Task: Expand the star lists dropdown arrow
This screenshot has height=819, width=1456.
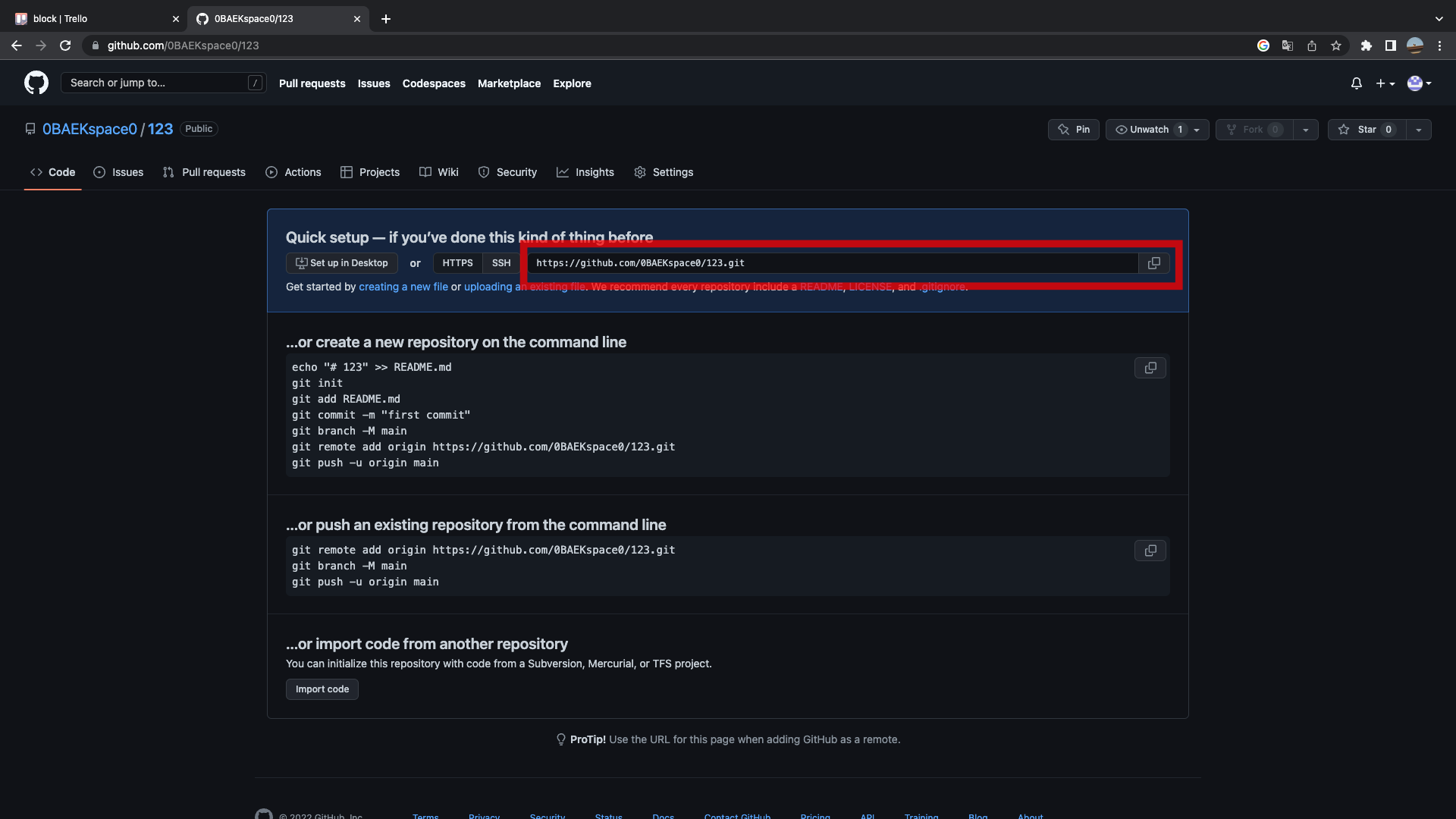Action: click(1418, 130)
